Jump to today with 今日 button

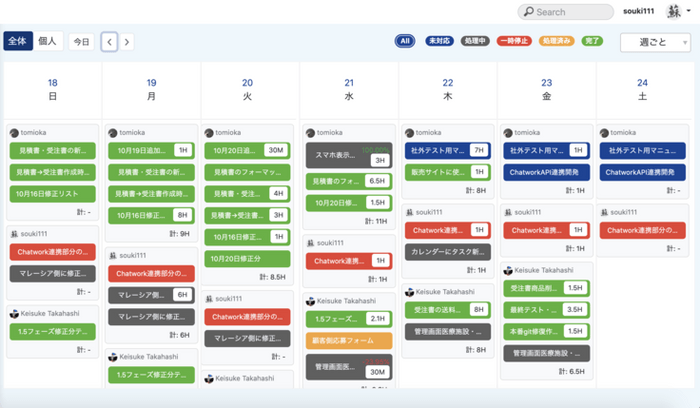pos(81,42)
